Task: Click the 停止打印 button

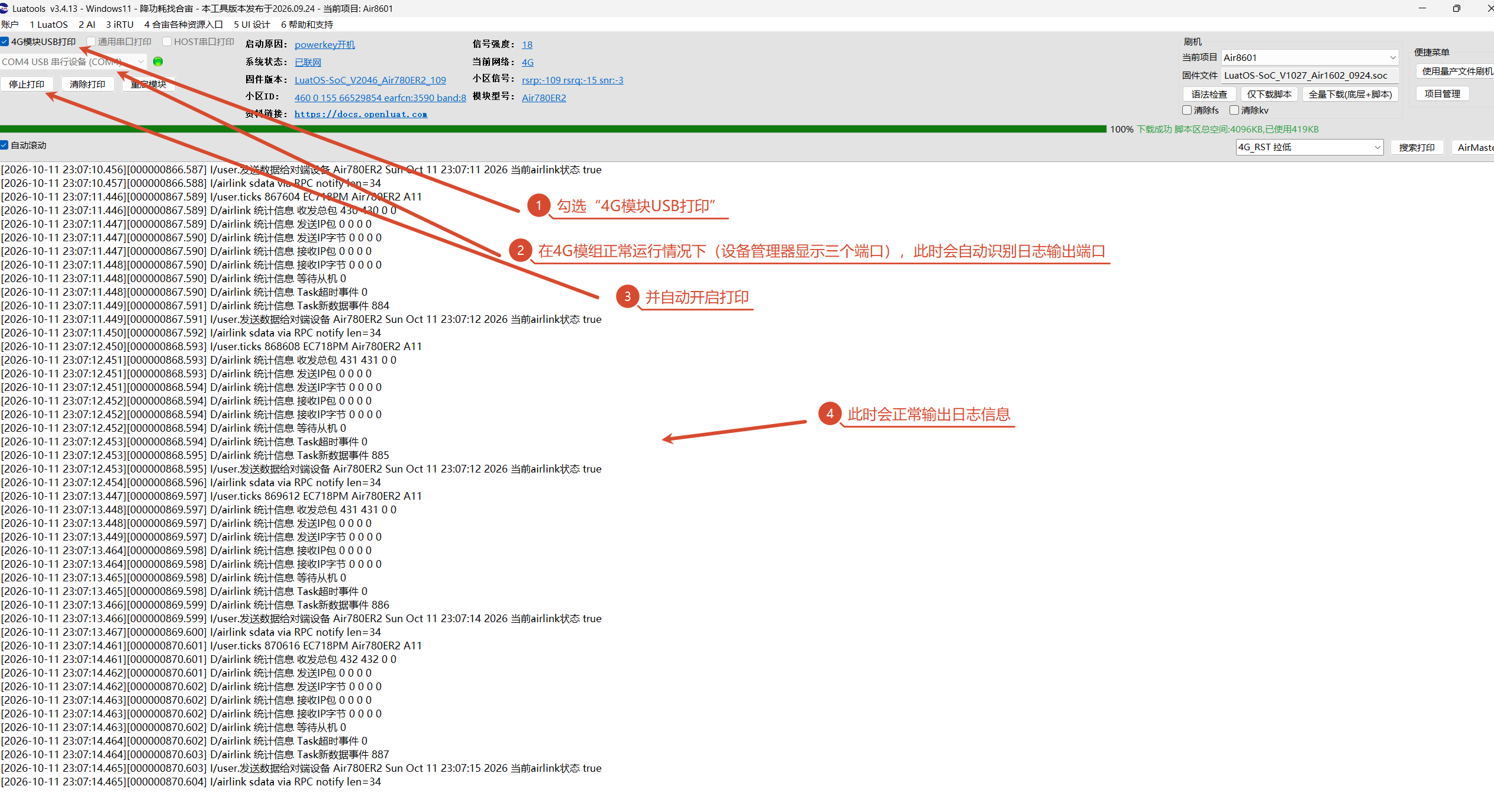Action: (27, 84)
